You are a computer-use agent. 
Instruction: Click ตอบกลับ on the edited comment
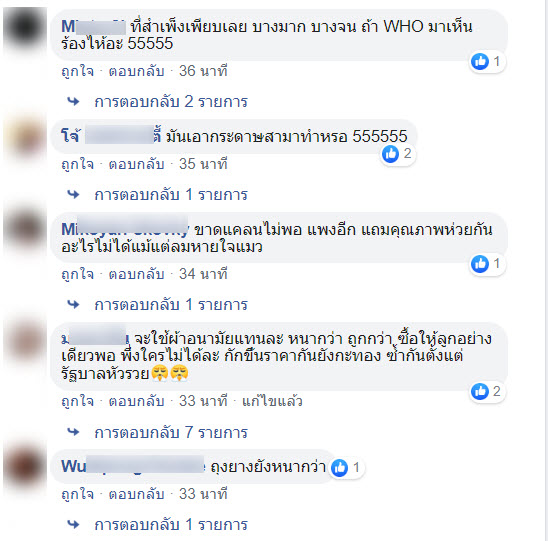(137, 401)
